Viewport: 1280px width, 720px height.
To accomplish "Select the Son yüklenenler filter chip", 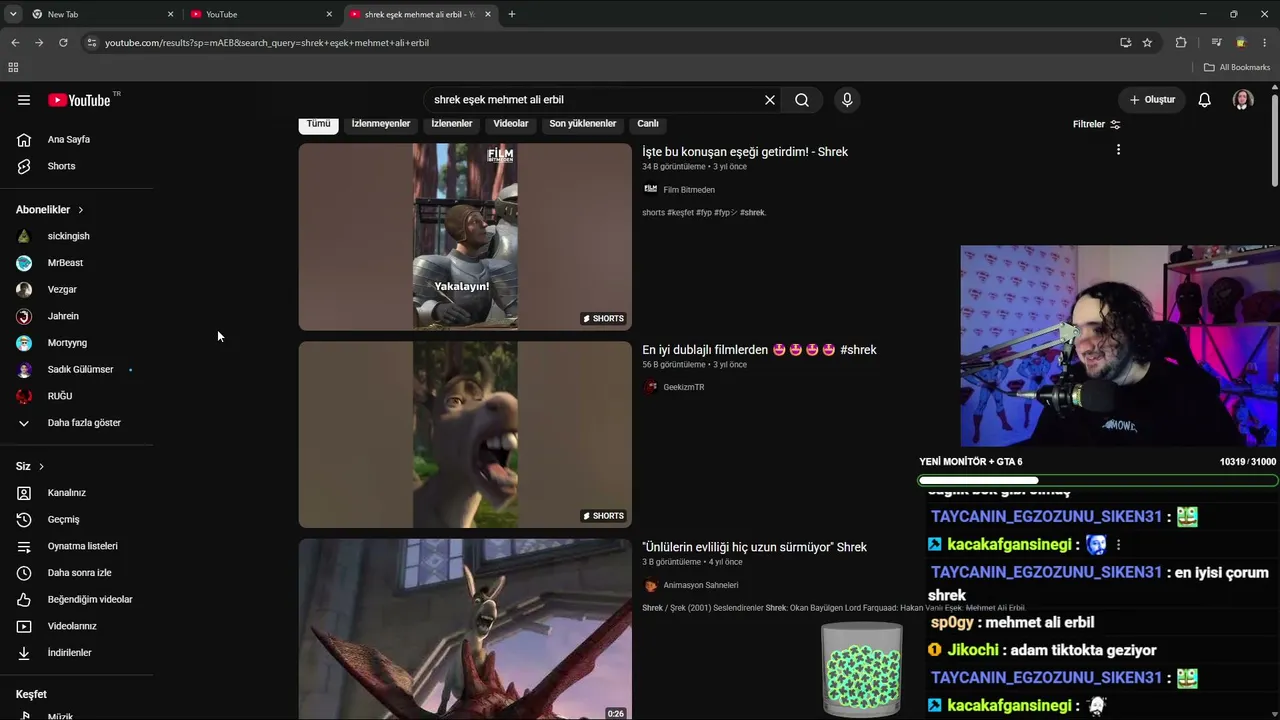I will 583,124.
